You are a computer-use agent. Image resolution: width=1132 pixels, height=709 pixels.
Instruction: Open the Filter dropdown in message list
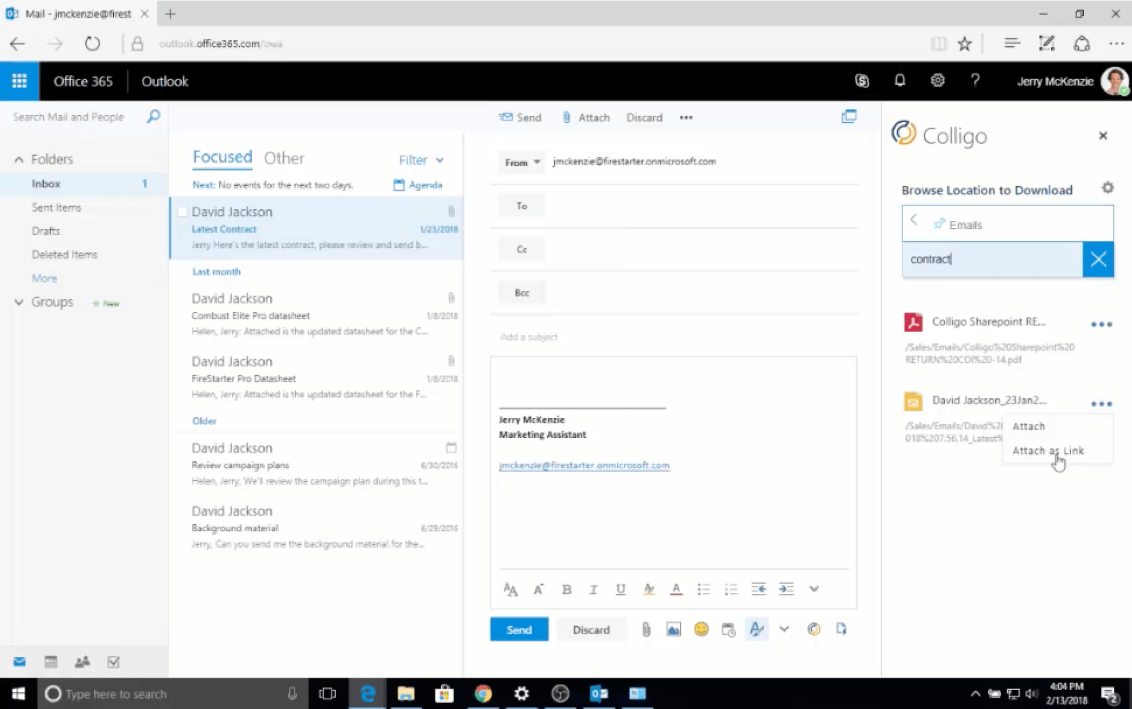421,160
